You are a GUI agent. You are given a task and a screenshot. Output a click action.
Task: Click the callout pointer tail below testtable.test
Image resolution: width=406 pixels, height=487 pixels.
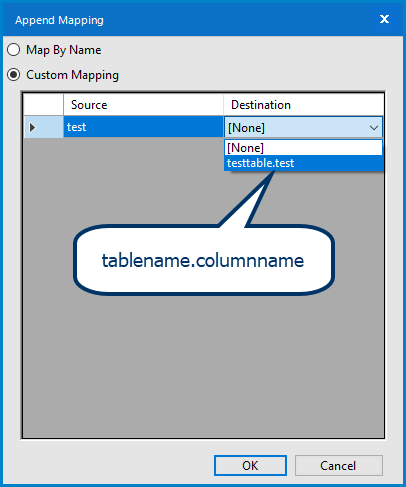pos(250,200)
